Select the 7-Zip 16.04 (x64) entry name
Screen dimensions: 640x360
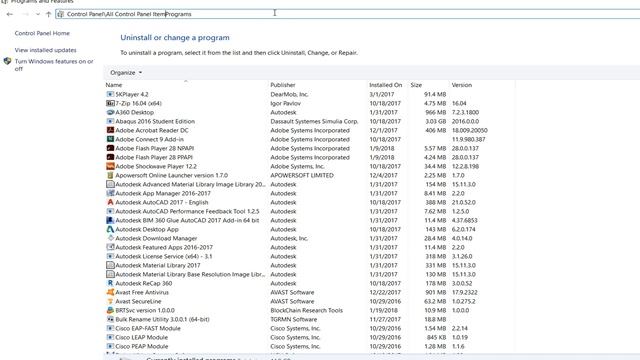pos(138,103)
